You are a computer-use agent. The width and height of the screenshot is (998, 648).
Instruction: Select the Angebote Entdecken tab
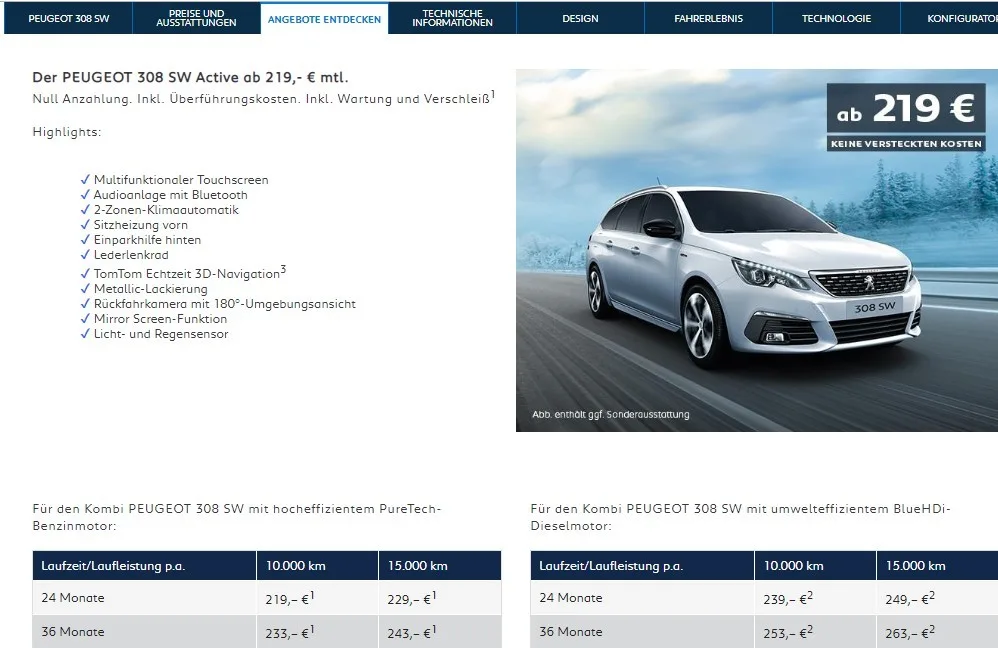(324, 19)
